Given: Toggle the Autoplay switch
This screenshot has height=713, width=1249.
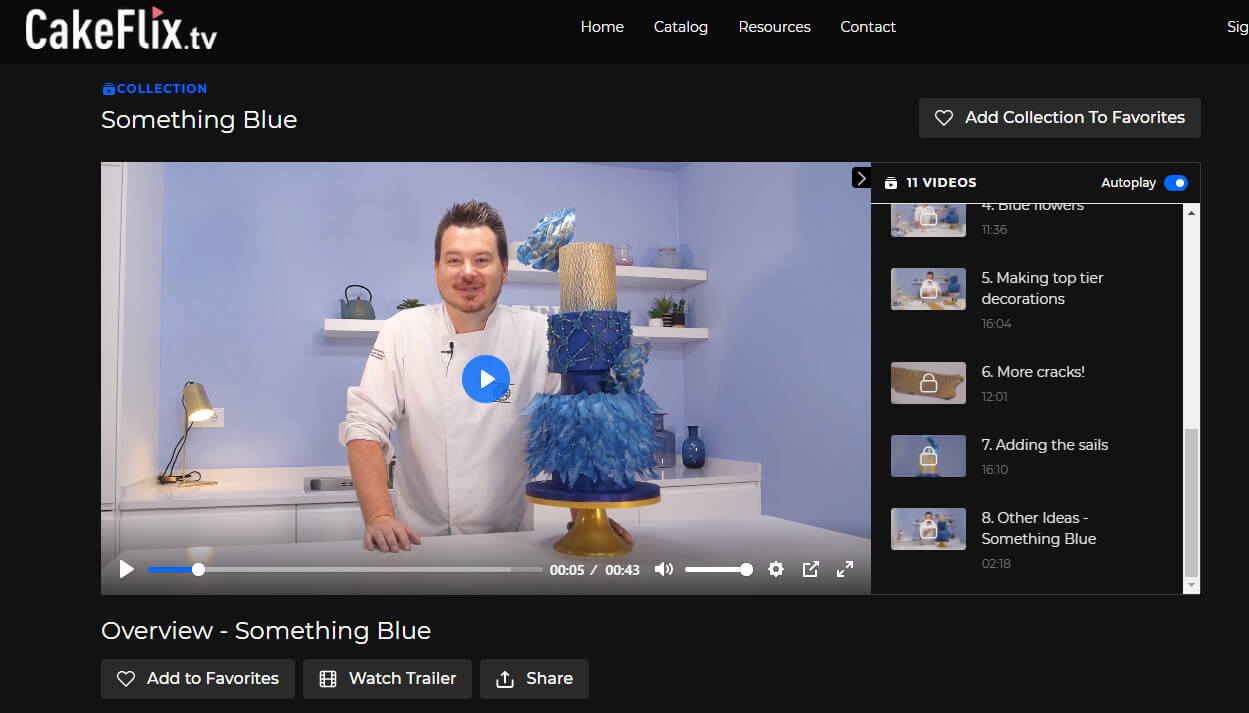Looking at the screenshot, I should [x=1176, y=183].
